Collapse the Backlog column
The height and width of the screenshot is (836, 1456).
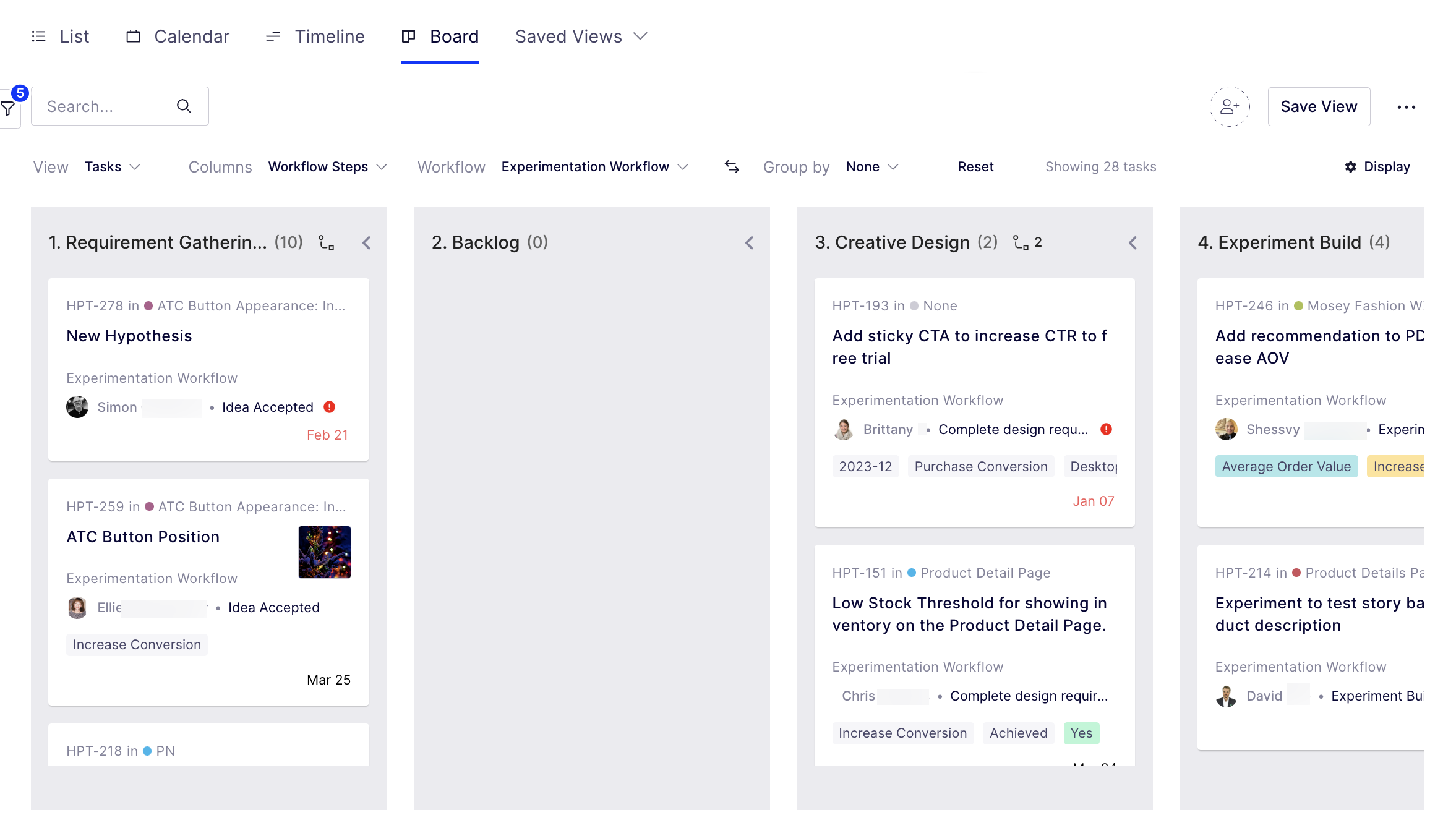pos(749,243)
